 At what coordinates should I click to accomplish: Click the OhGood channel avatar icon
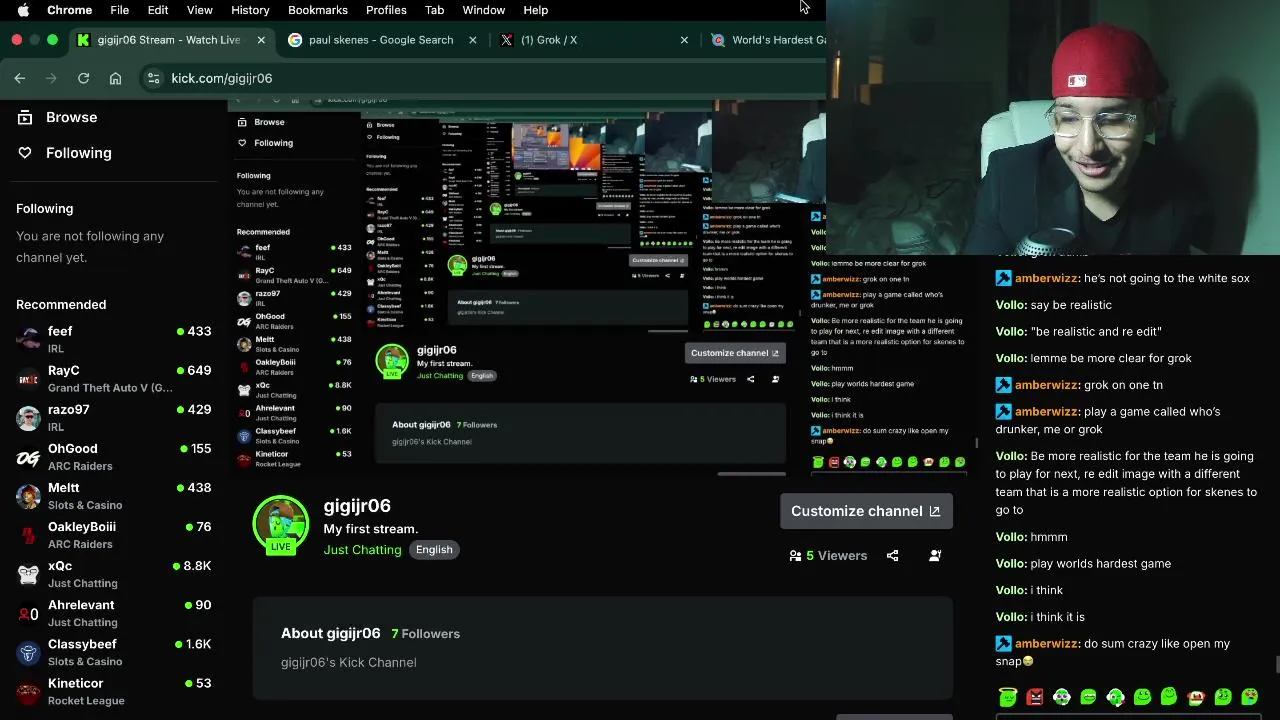click(x=29, y=457)
